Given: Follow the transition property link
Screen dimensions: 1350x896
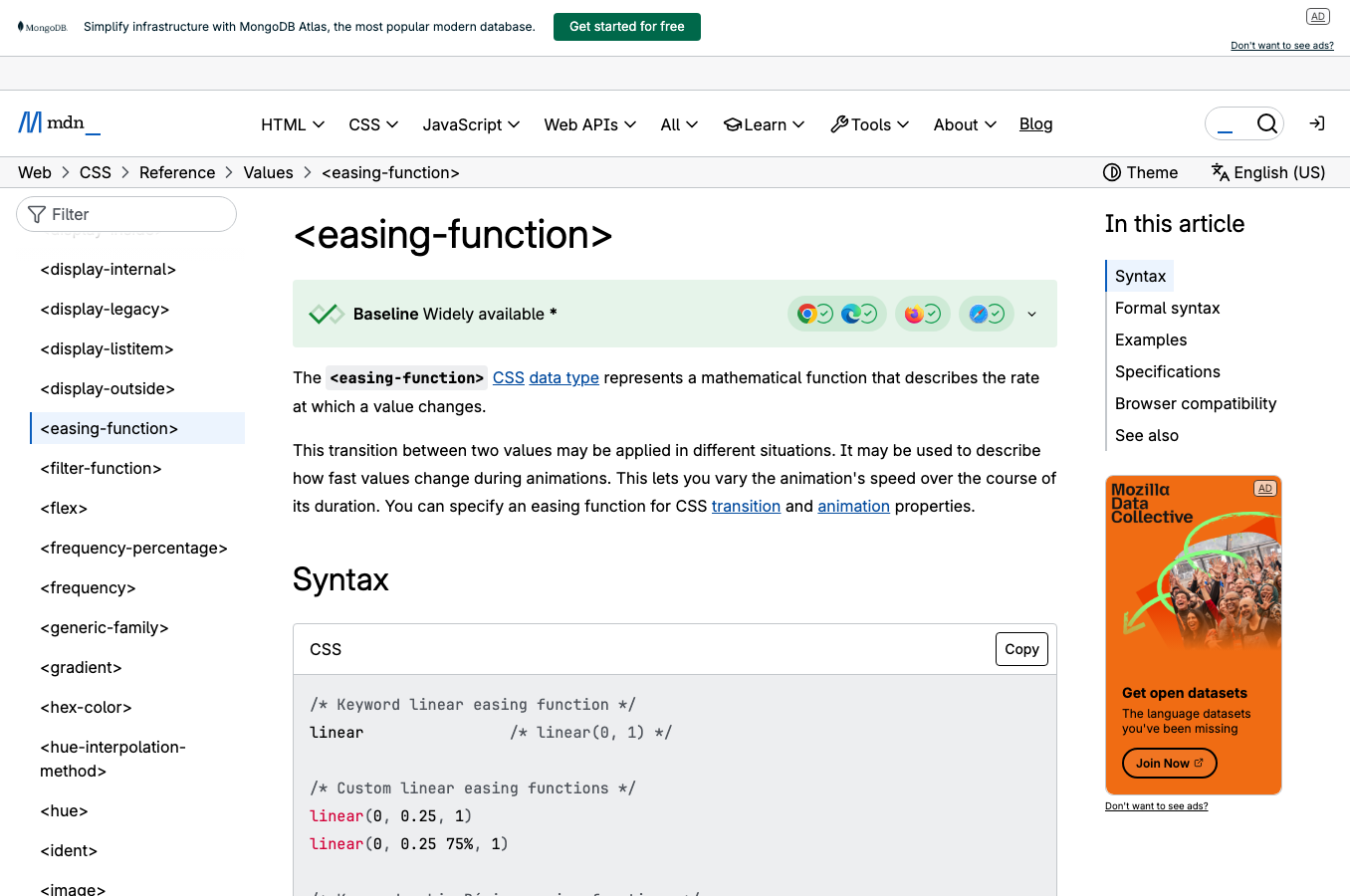Looking at the screenshot, I should pos(746,506).
